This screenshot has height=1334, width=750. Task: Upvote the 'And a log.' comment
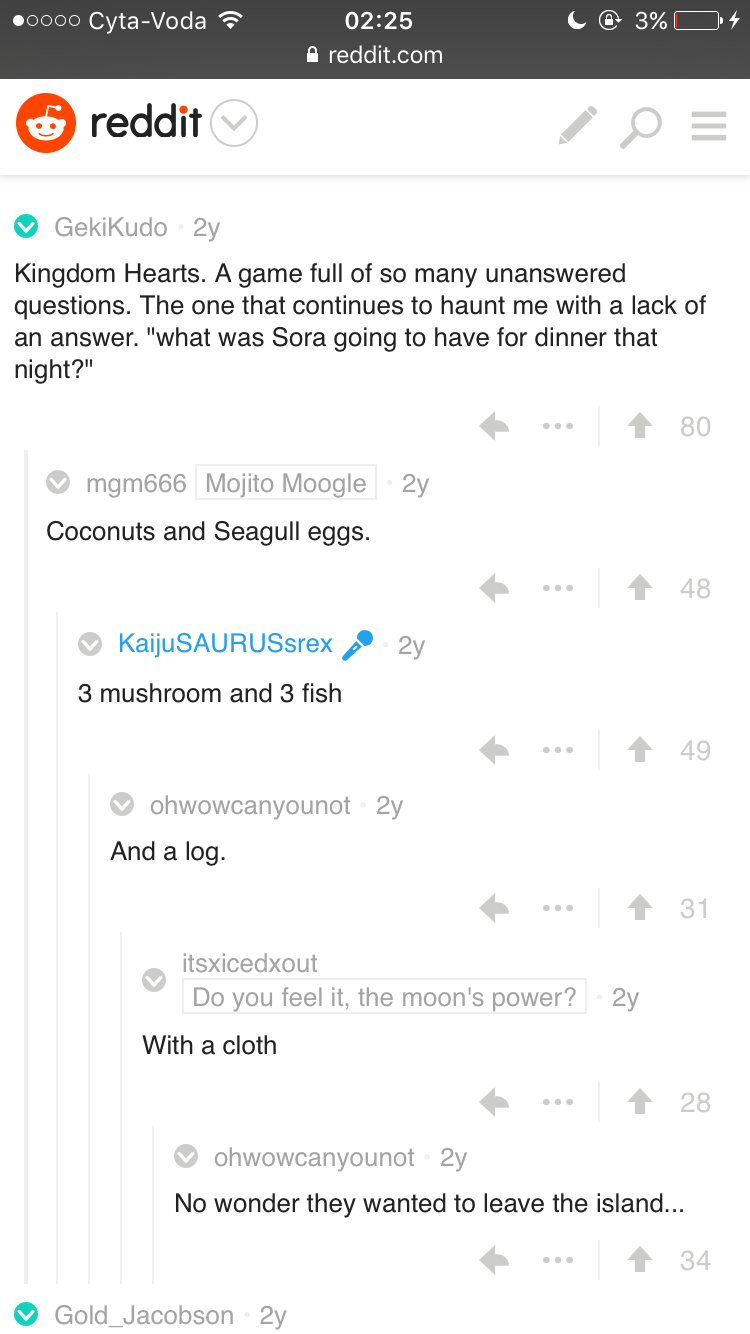639,909
